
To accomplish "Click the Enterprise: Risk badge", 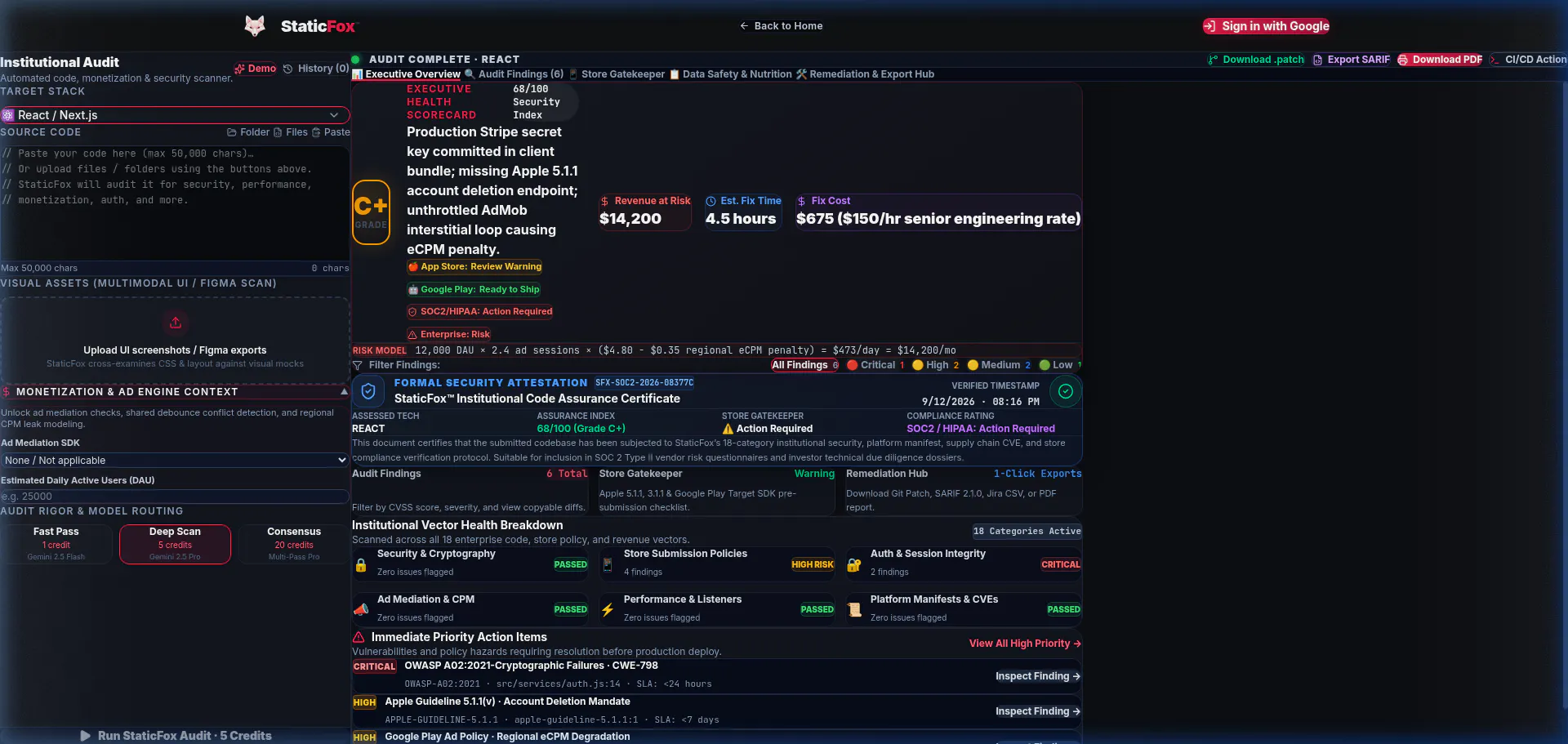I will (448, 334).
